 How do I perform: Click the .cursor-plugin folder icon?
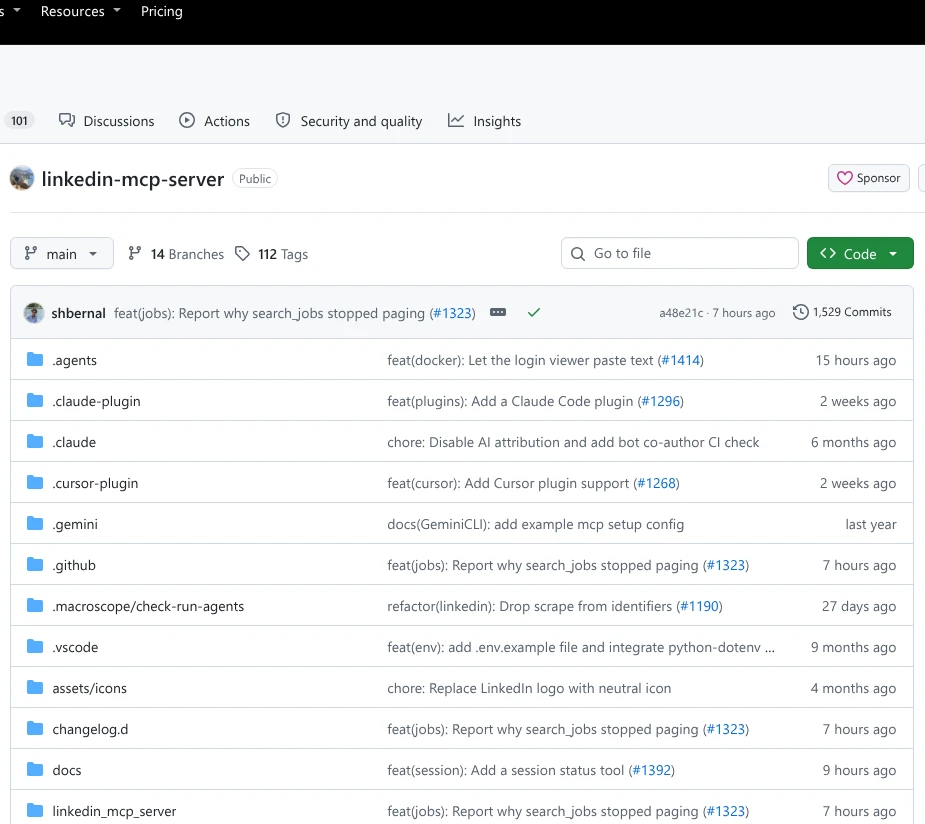point(35,482)
